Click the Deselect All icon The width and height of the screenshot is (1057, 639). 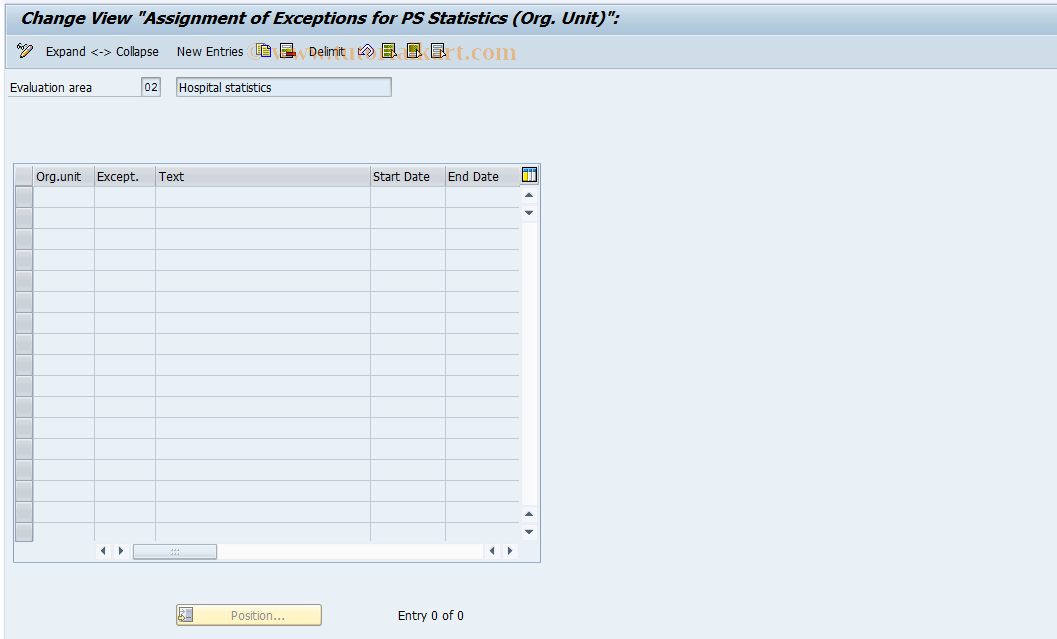pos(438,51)
